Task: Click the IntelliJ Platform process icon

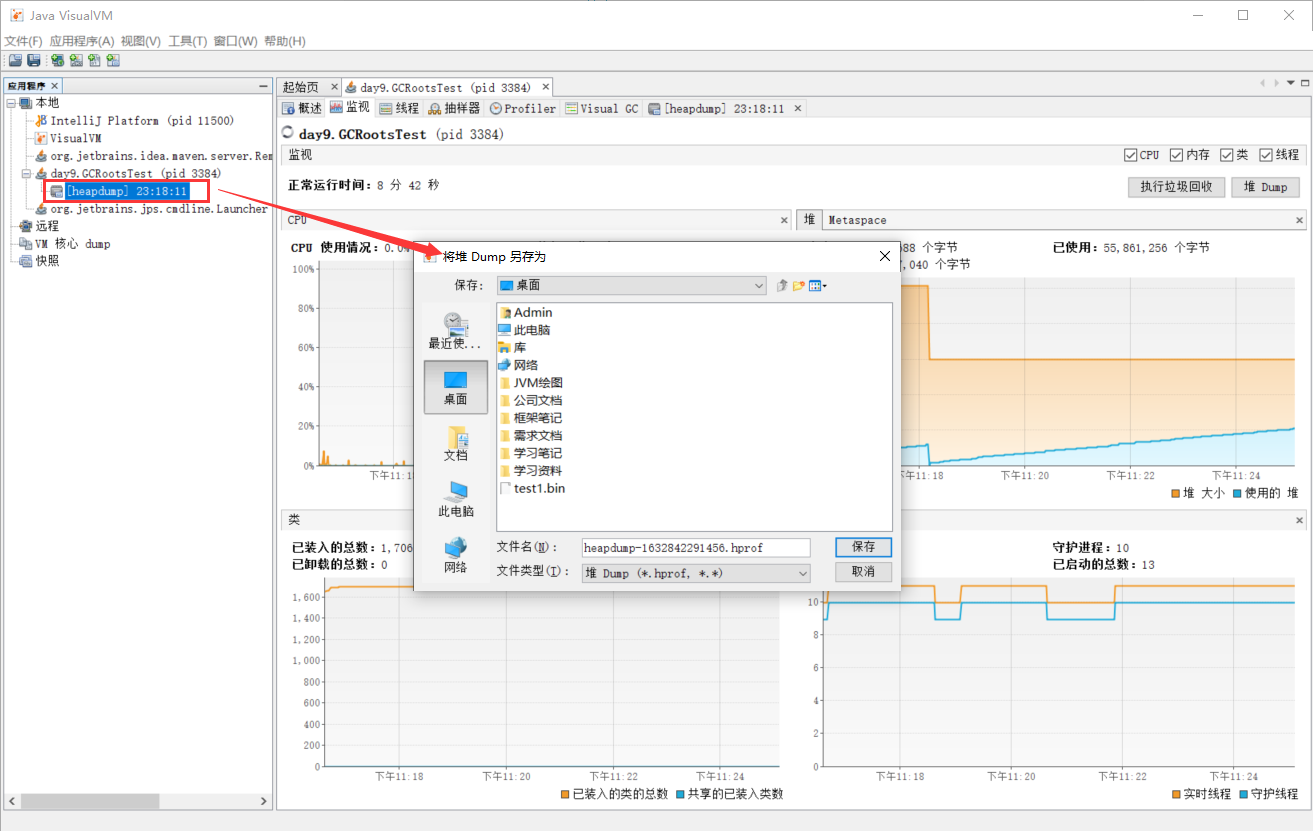Action: point(41,121)
